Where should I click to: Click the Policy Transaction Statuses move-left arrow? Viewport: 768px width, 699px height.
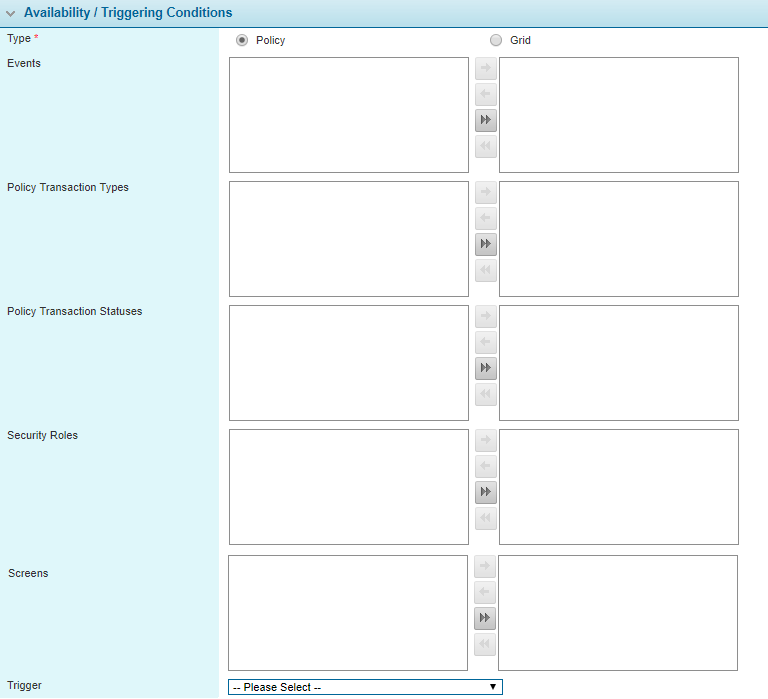485,343
